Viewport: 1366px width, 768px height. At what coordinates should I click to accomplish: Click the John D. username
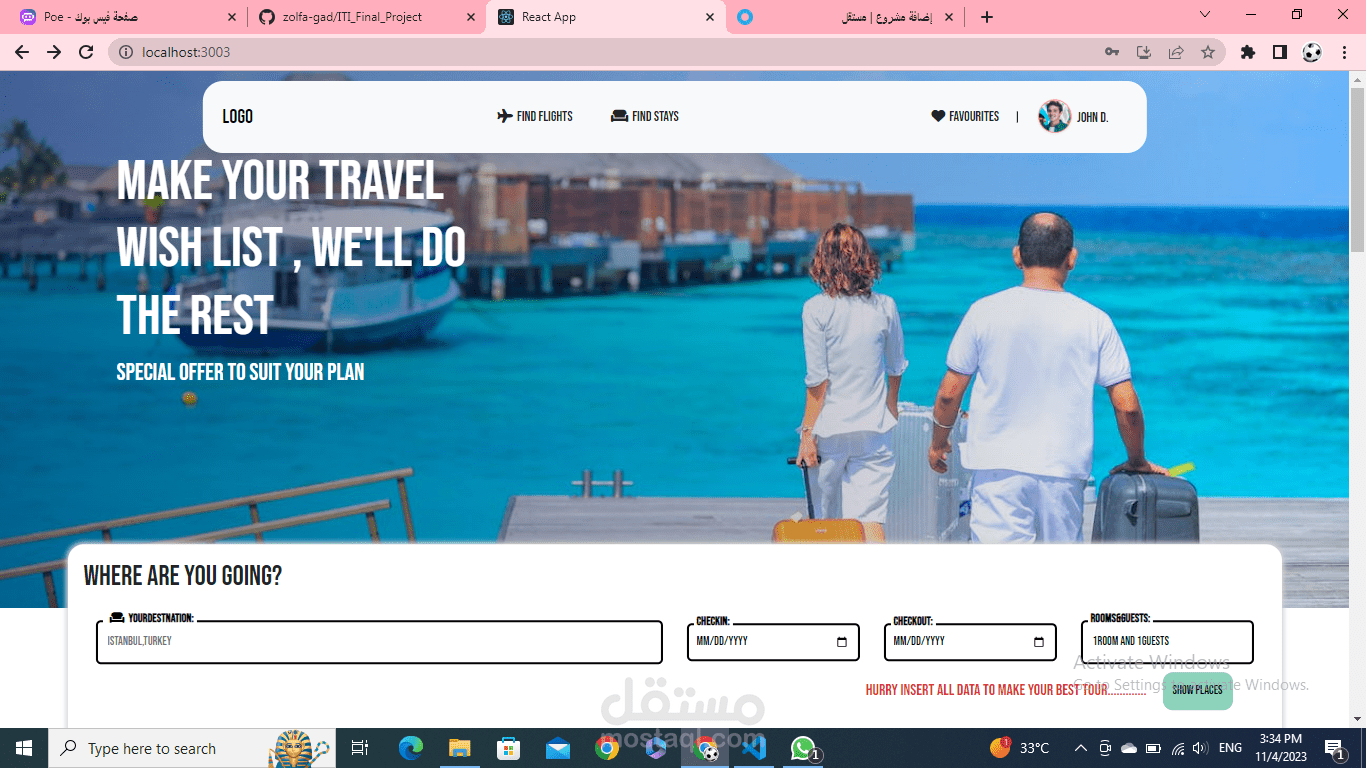click(x=1092, y=117)
